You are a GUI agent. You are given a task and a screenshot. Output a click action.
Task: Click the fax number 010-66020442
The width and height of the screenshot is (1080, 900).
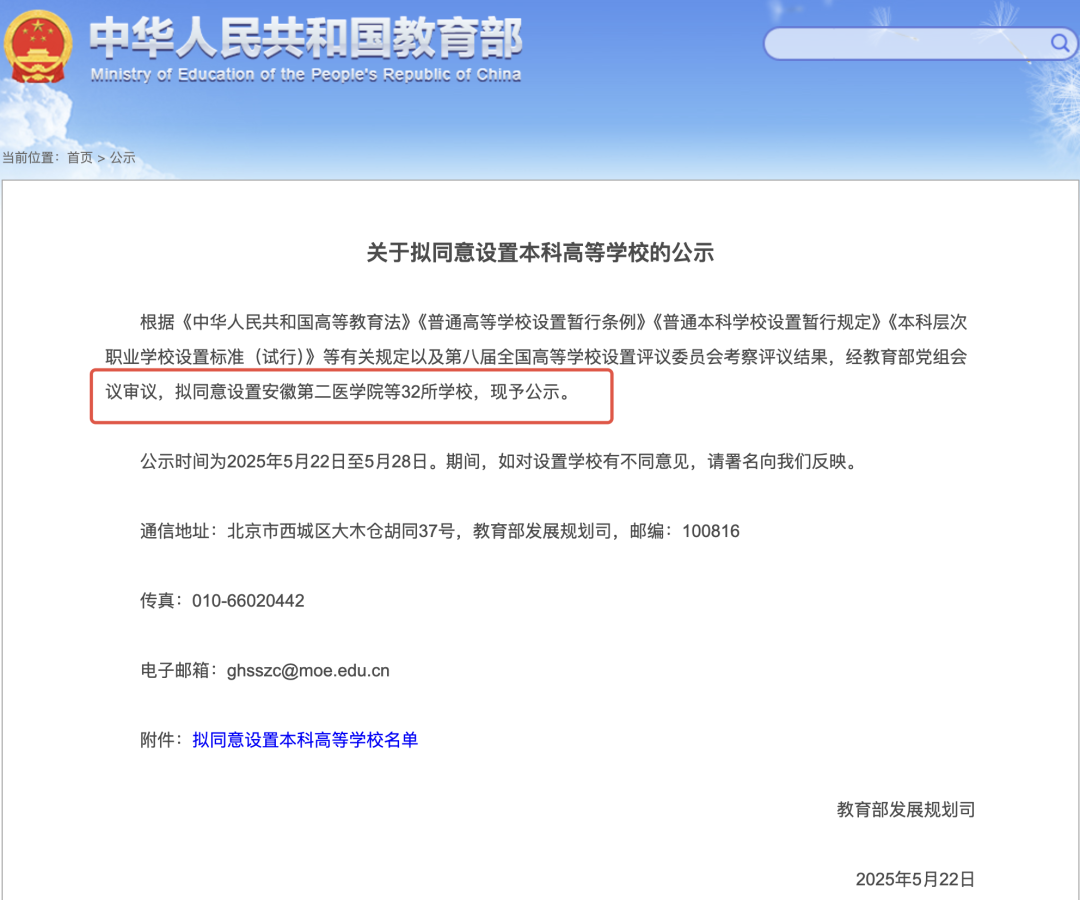click(x=248, y=601)
